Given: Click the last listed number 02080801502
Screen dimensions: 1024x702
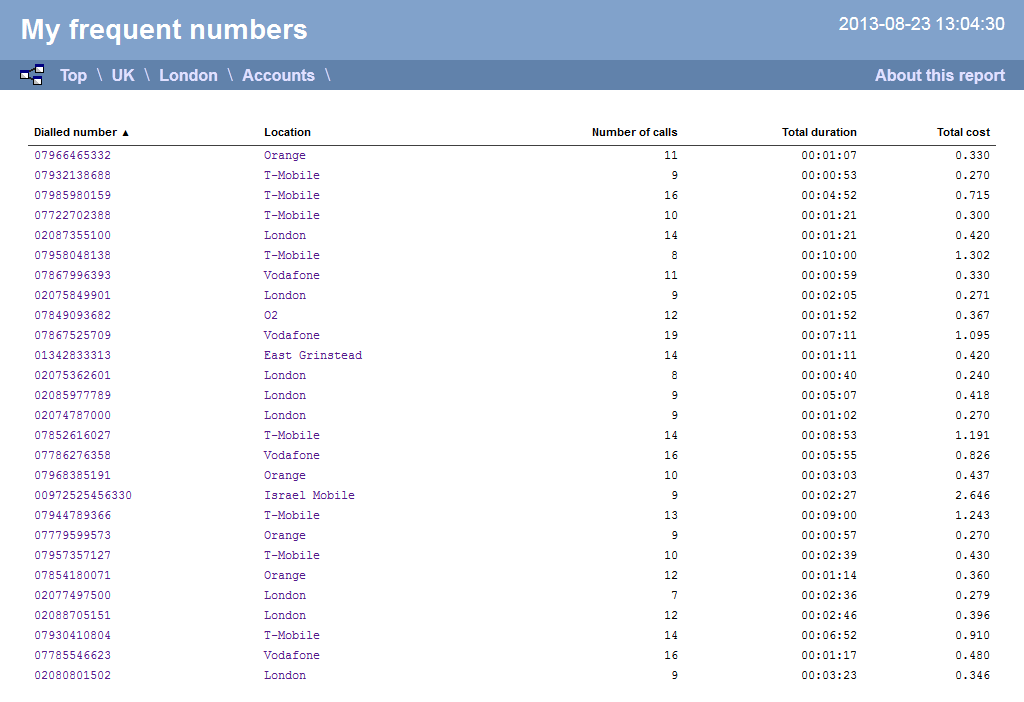Looking at the screenshot, I should [x=72, y=675].
